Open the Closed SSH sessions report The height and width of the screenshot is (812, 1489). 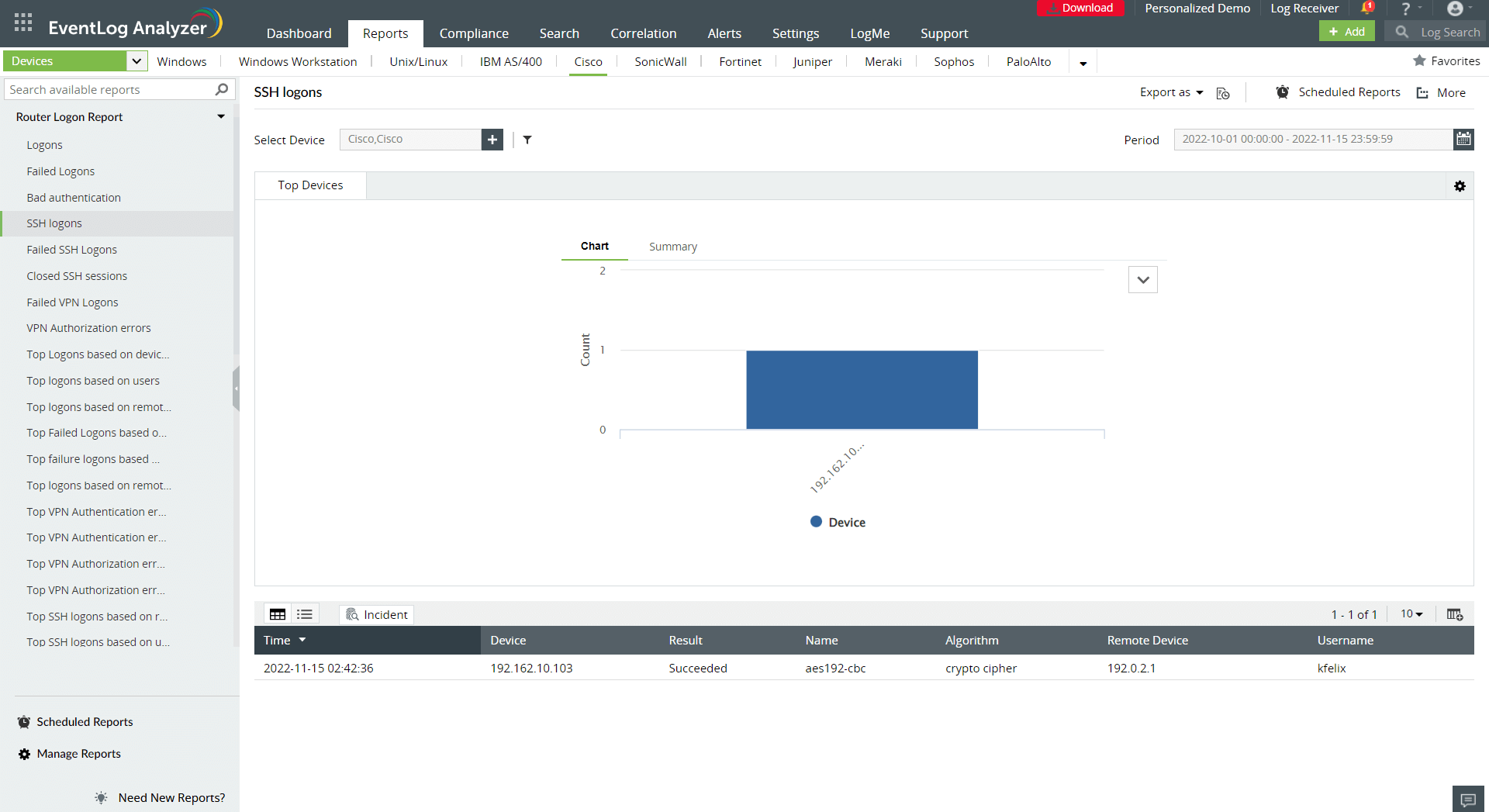coord(77,276)
